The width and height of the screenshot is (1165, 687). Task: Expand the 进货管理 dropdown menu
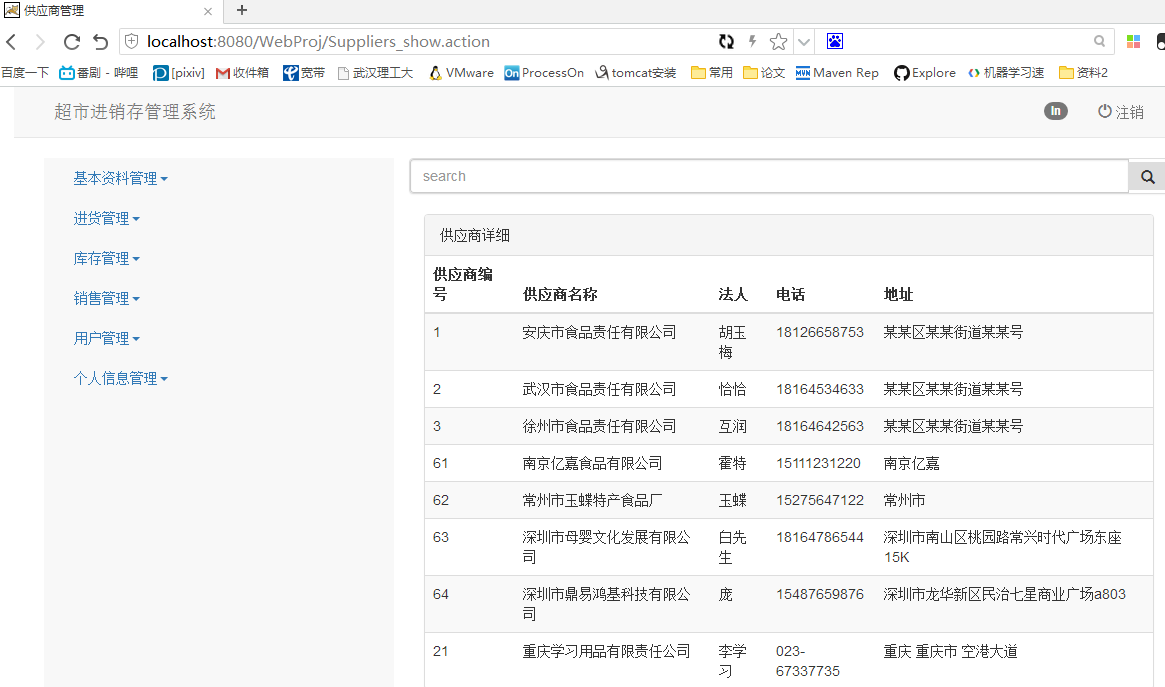(106, 218)
